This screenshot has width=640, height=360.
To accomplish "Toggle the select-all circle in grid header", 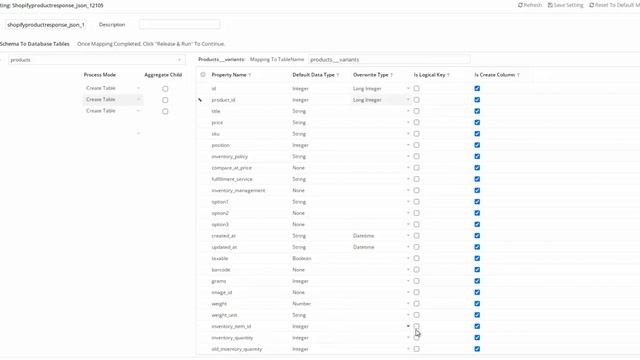I will [x=203, y=75].
